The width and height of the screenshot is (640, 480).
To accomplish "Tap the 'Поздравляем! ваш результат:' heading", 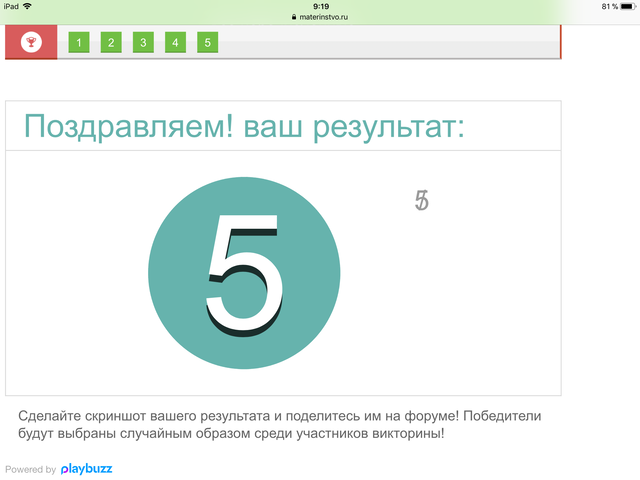I will (244, 127).
